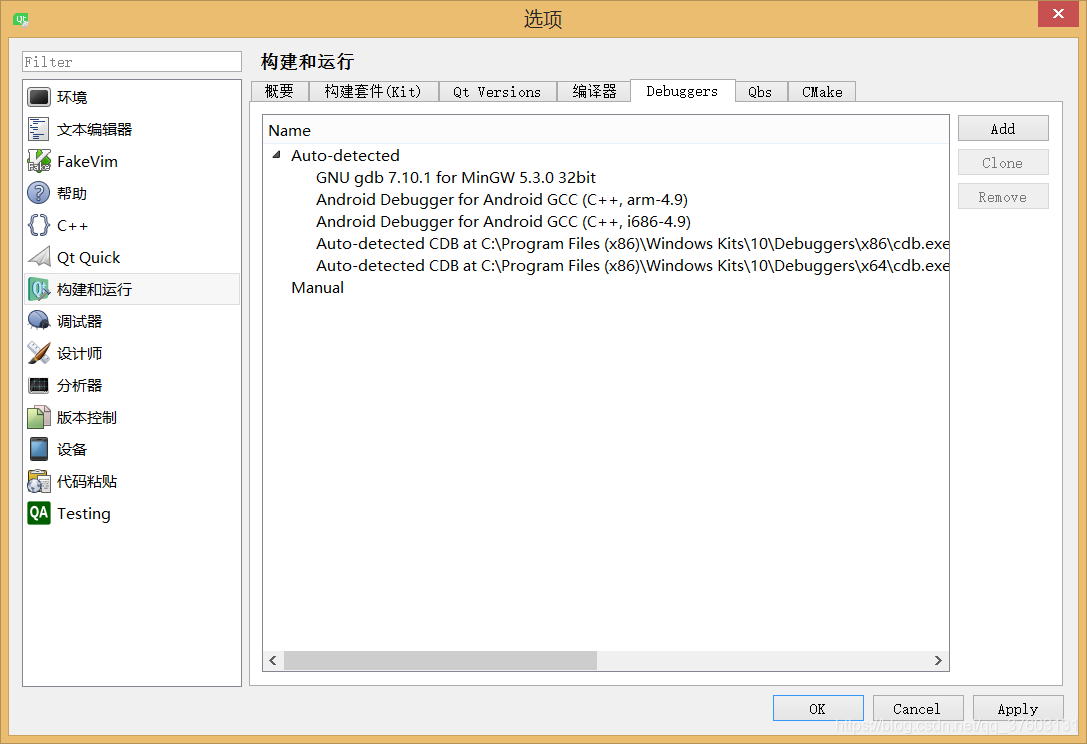Viewport: 1087px width, 744px height.
Task: Click the horizontal scrollbar thumb
Action: tap(440, 660)
